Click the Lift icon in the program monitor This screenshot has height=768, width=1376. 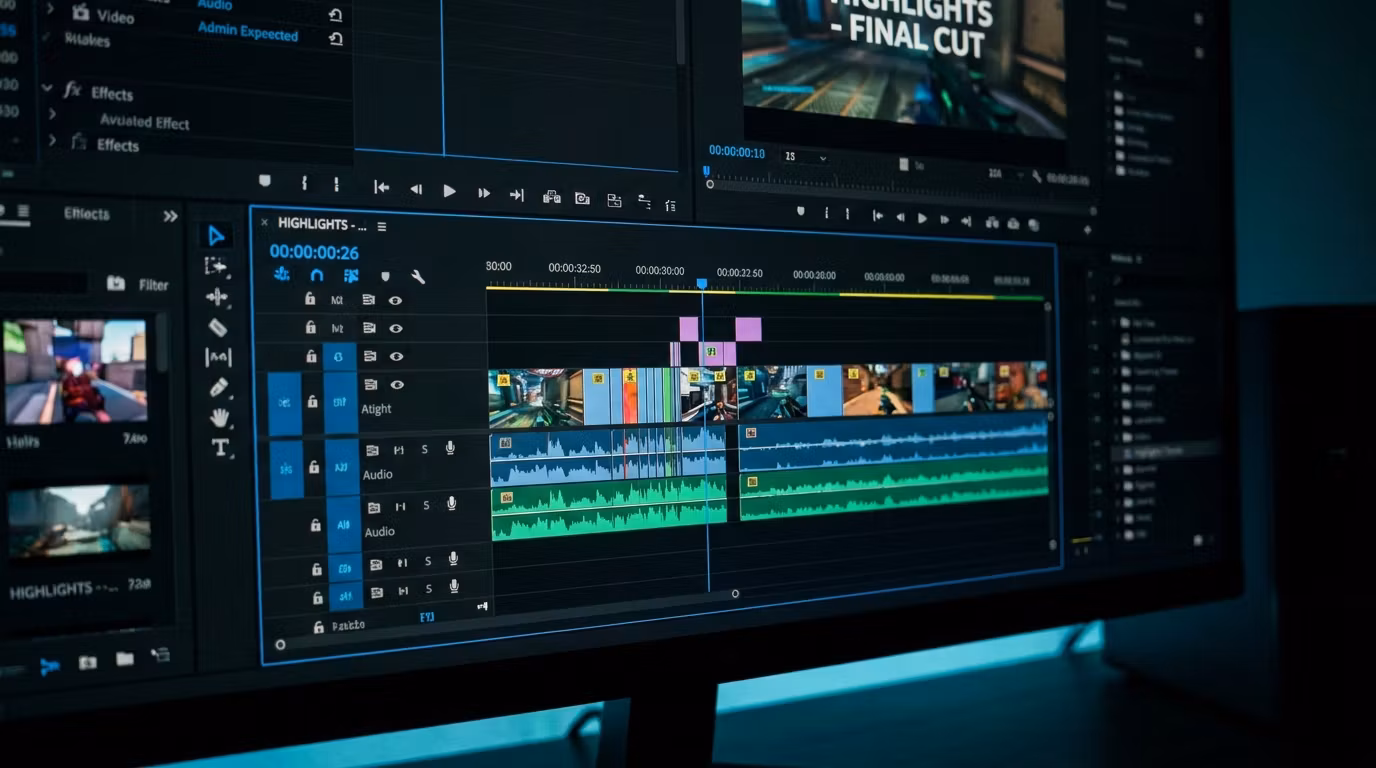pos(994,222)
